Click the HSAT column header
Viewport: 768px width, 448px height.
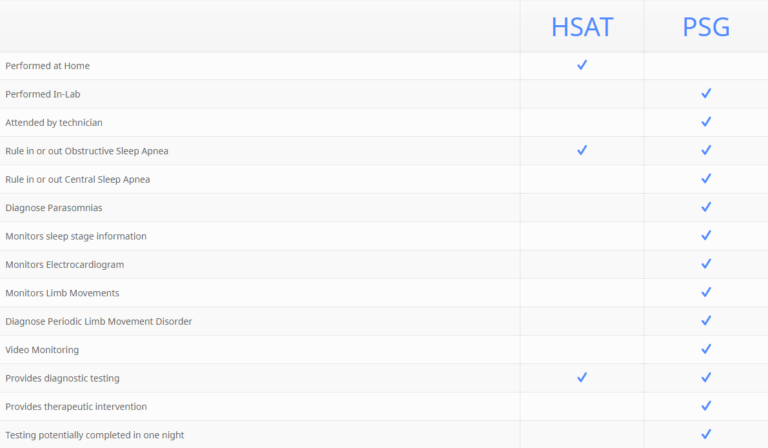coord(581,27)
